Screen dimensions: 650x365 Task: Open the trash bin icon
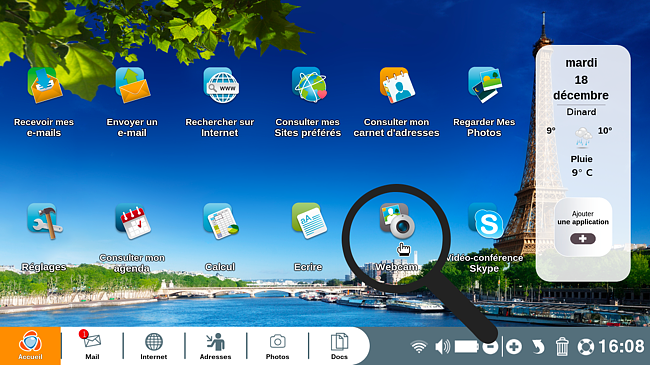(x=562, y=347)
